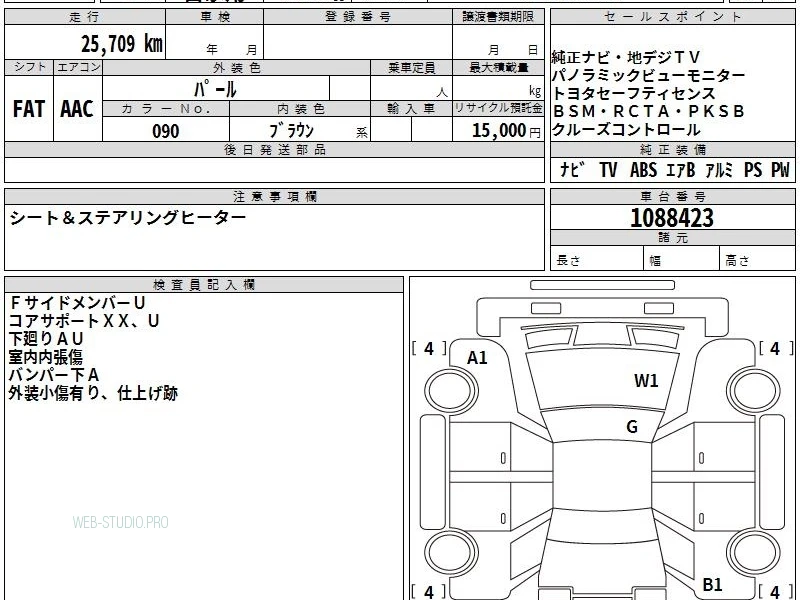Select the エアB equipment code
The image size is (800, 600).
click(x=681, y=169)
